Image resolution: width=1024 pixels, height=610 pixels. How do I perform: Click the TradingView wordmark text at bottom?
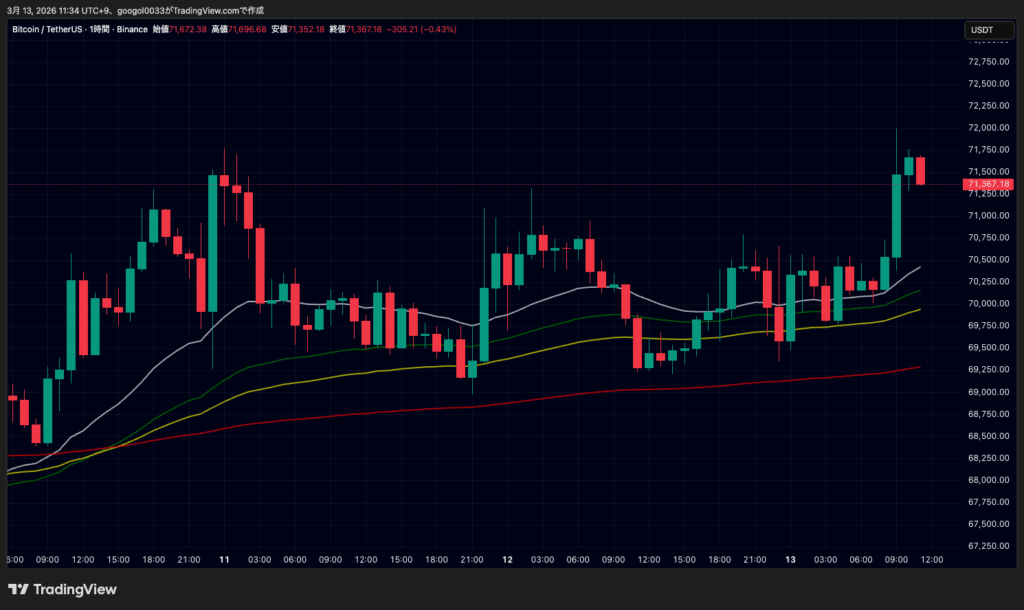point(75,590)
